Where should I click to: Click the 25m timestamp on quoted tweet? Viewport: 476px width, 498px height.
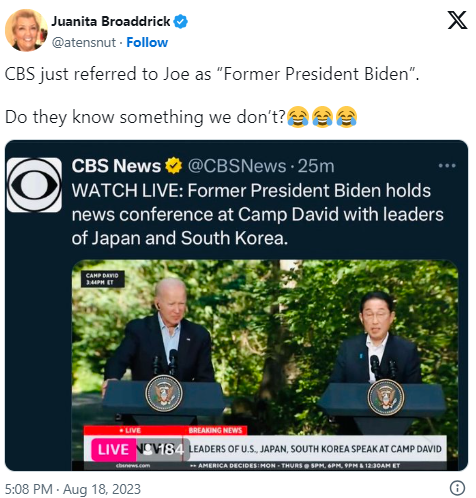coord(316,166)
